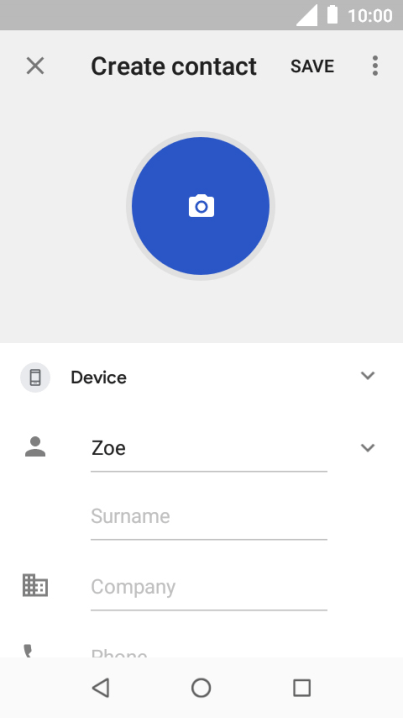The height and width of the screenshot is (718, 403).
Task: Click the company building icon
Action: point(35,585)
